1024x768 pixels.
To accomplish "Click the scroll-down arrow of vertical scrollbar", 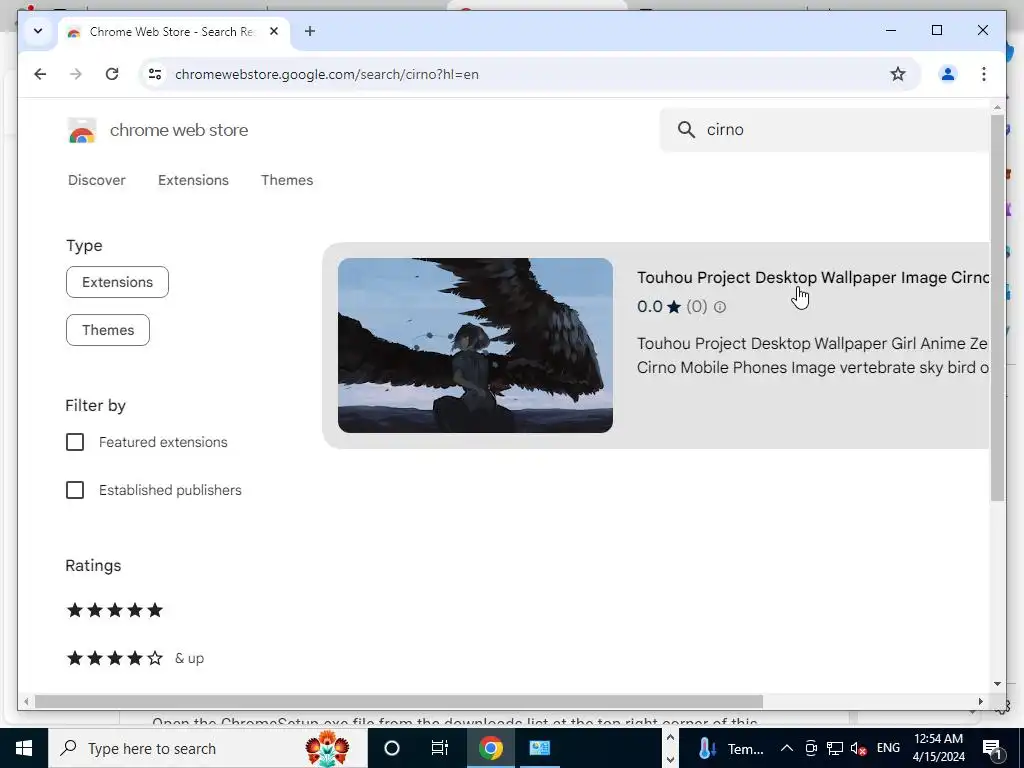I will tap(997, 684).
